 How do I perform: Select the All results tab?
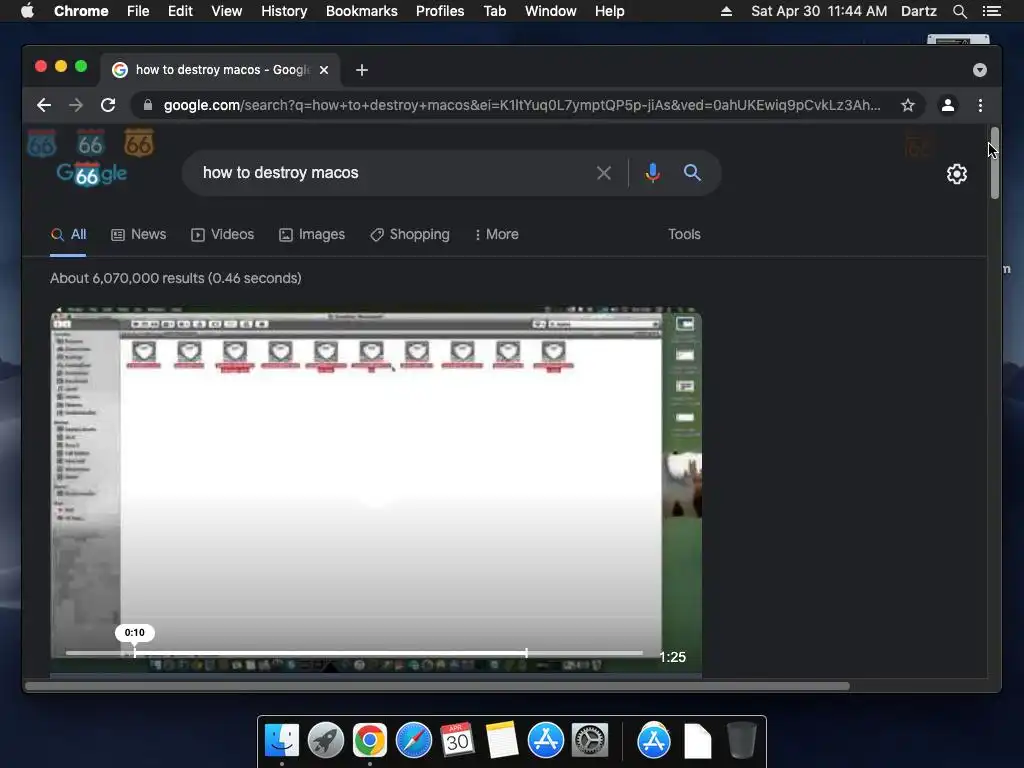pos(69,234)
